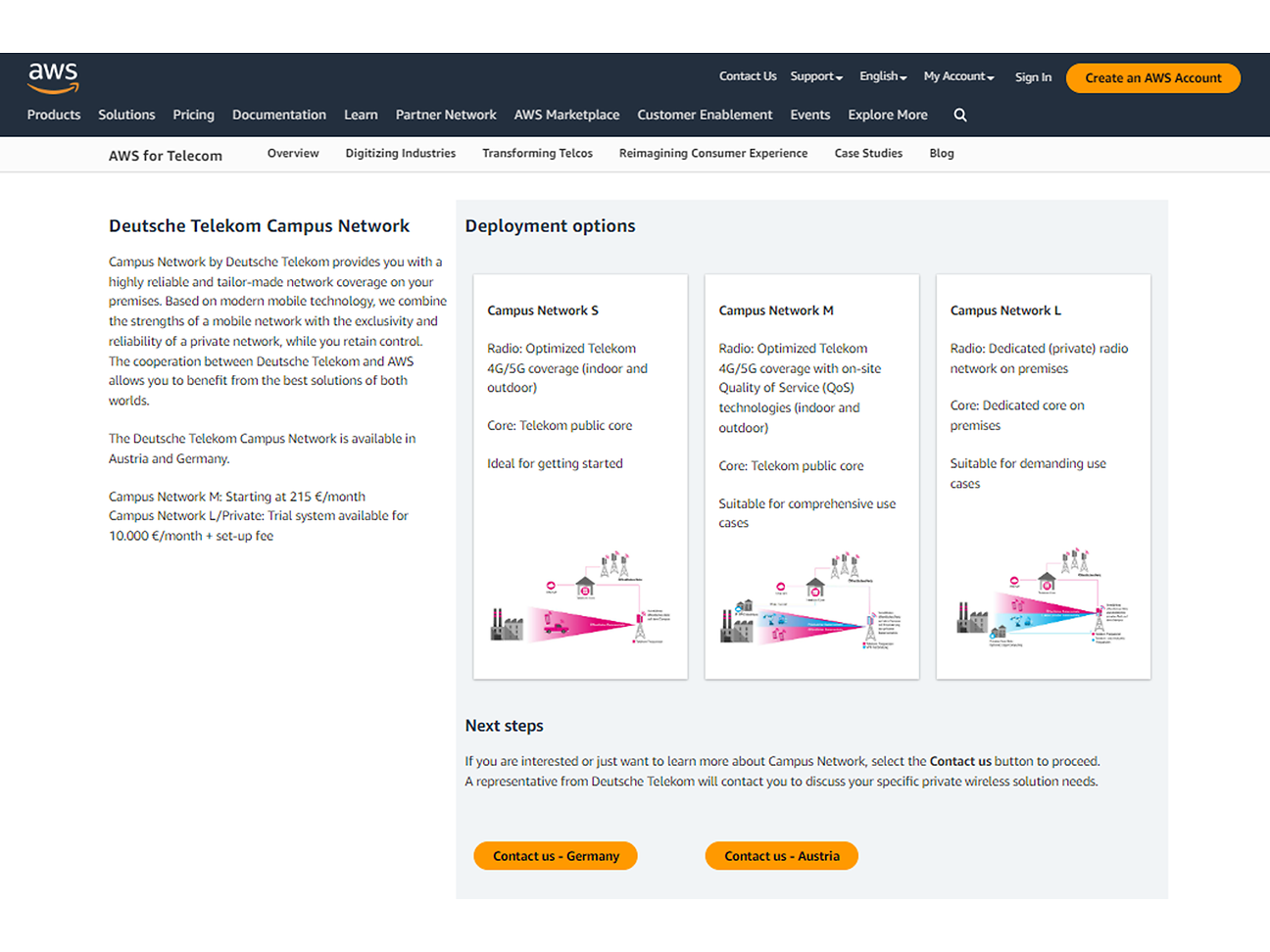The width and height of the screenshot is (1270, 952).
Task: Click the Deutsche Telekom Campus Network heading
Action: (x=259, y=226)
